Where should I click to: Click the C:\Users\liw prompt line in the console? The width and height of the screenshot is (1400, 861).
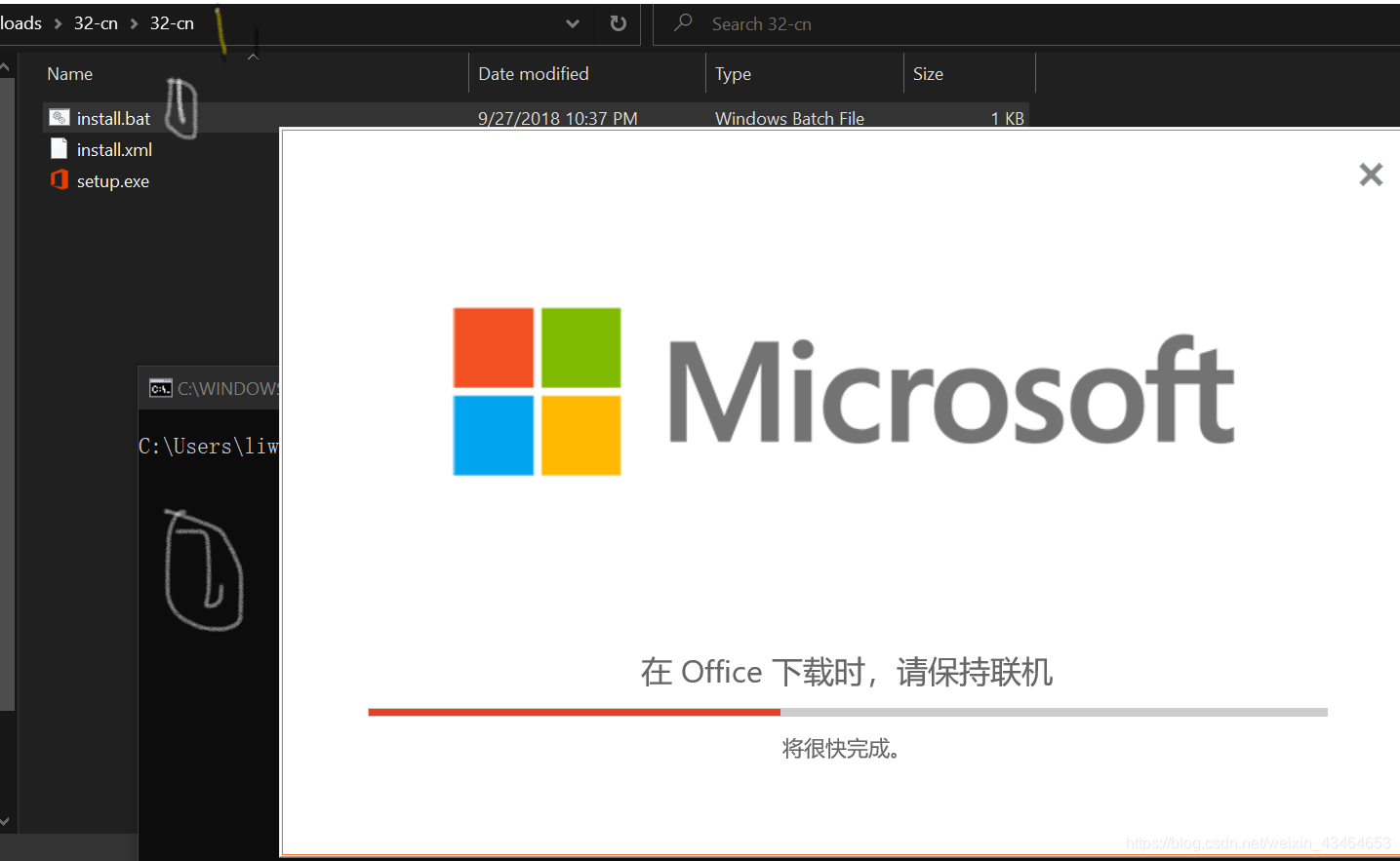point(209,447)
